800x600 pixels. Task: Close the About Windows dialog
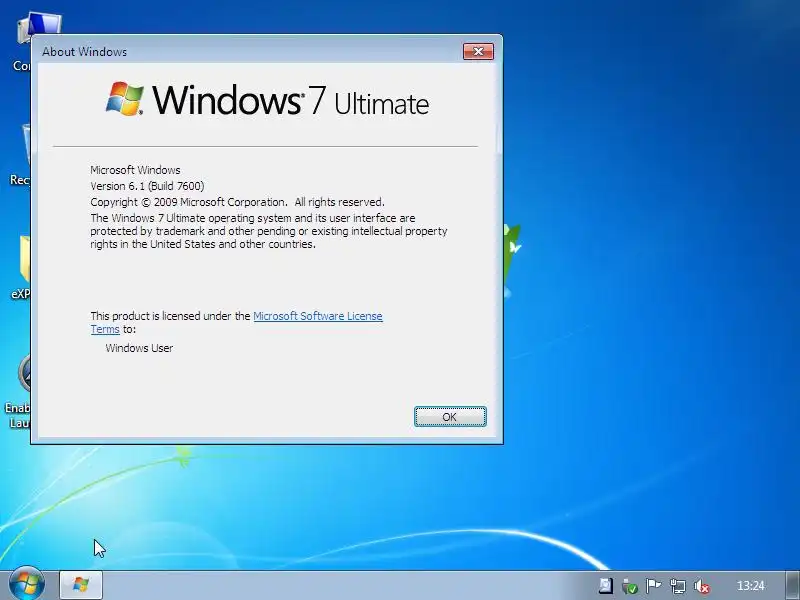tap(478, 52)
